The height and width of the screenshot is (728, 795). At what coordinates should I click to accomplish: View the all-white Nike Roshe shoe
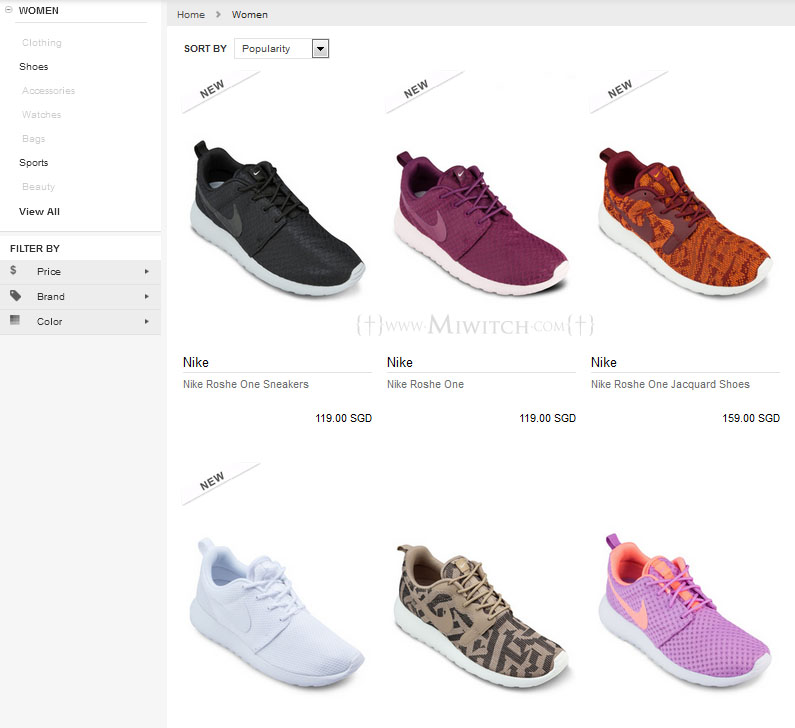[x=276, y=613]
